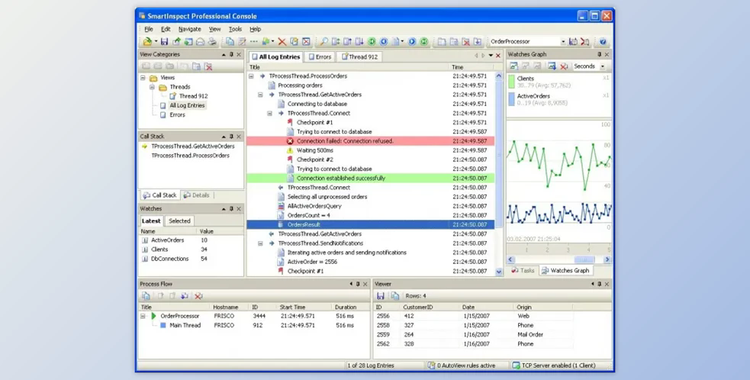This screenshot has width=750, height=380.
Task: Click the copy icon in Viewer panel
Action: 395,296
